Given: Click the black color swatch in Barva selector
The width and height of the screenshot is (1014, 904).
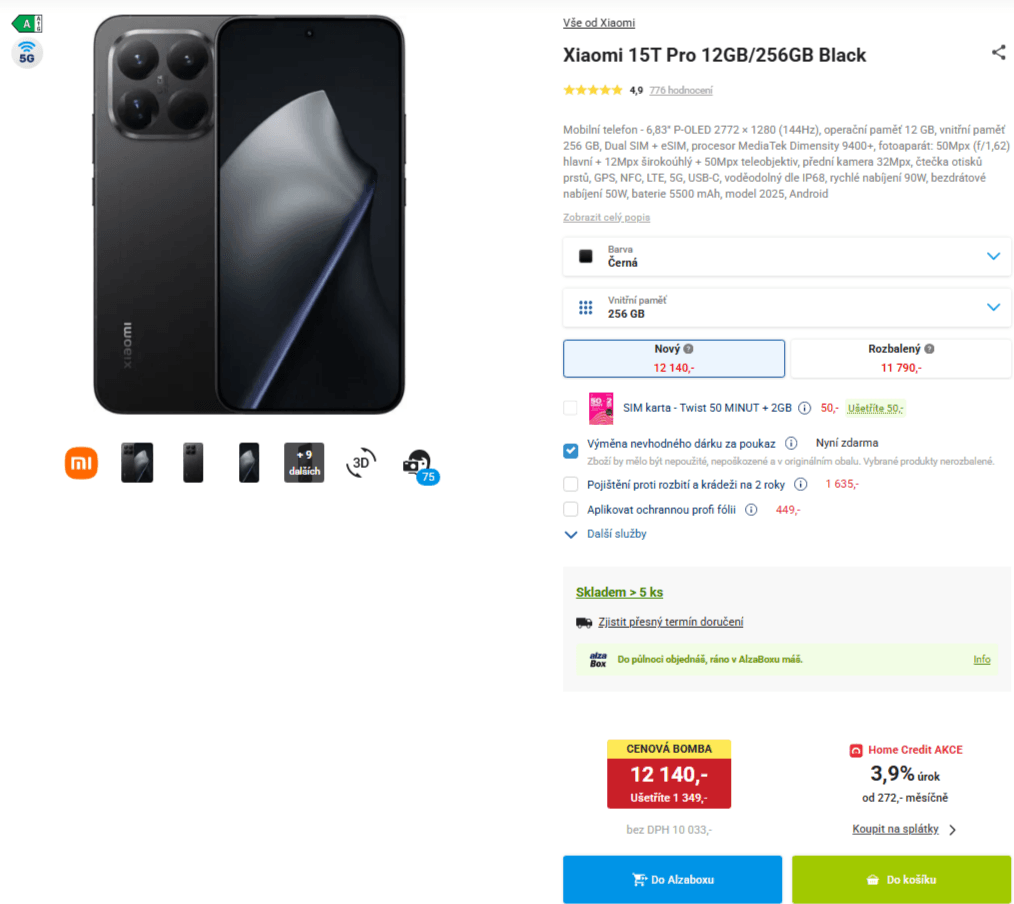Looking at the screenshot, I should (x=585, y=255).
